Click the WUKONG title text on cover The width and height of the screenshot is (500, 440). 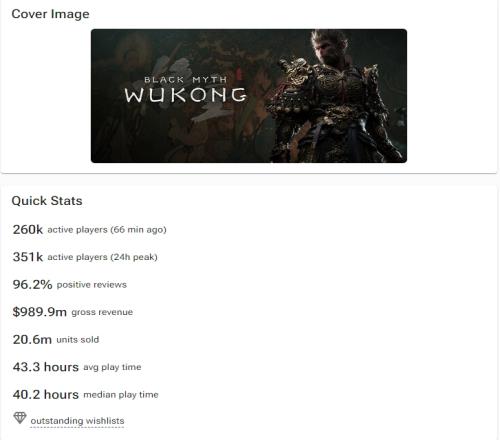tap(186, 95)
